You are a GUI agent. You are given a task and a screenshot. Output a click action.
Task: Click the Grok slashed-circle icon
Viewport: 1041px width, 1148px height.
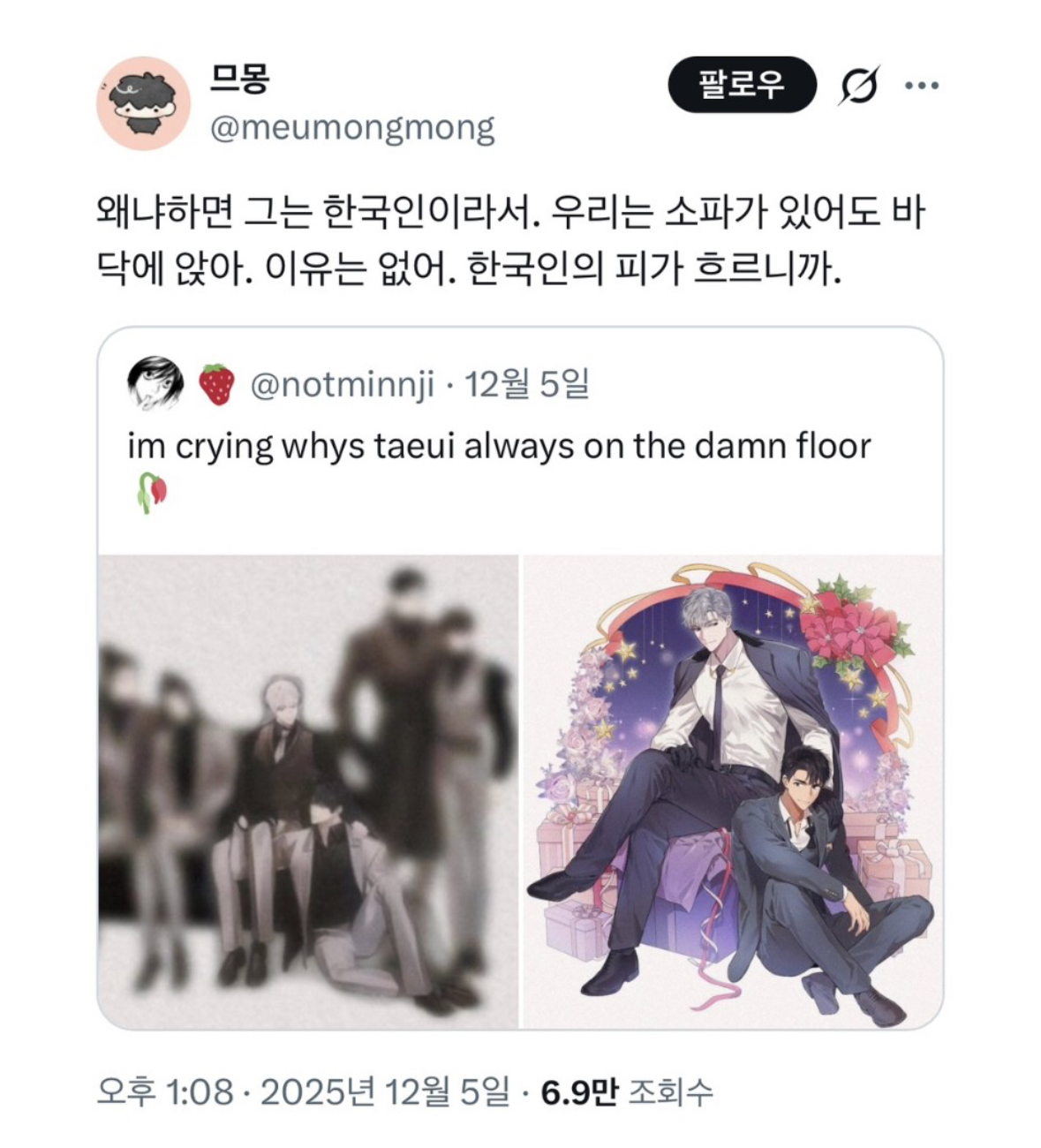(x=858, y=86)
